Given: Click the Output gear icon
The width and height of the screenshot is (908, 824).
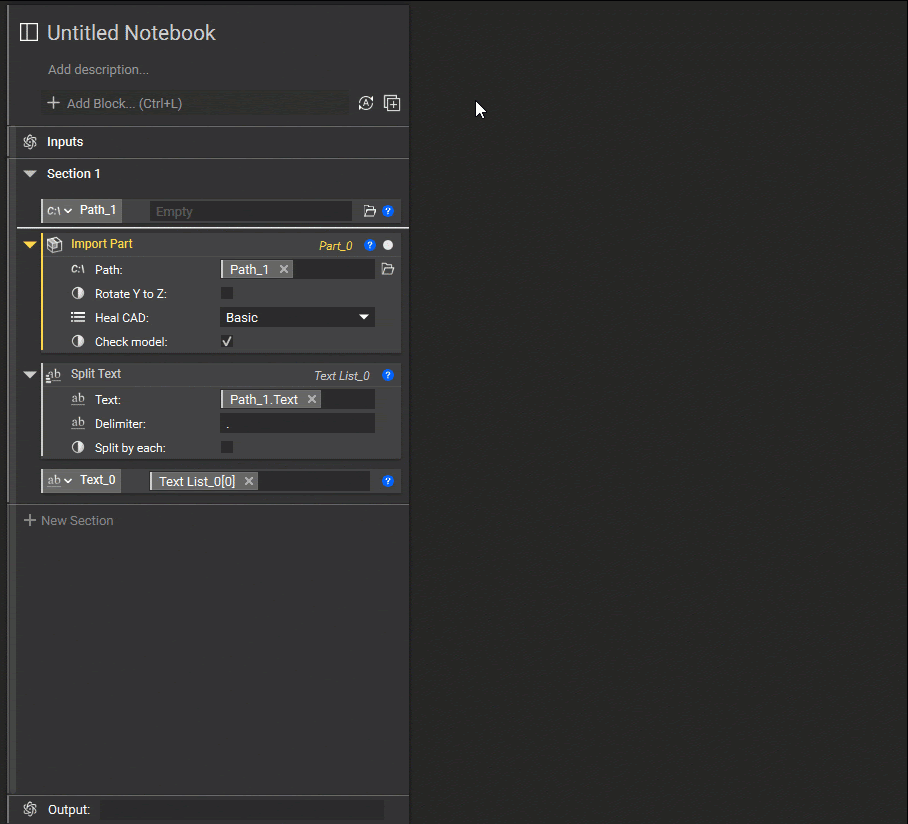Looking at the screenshot, I should [30, 809].
